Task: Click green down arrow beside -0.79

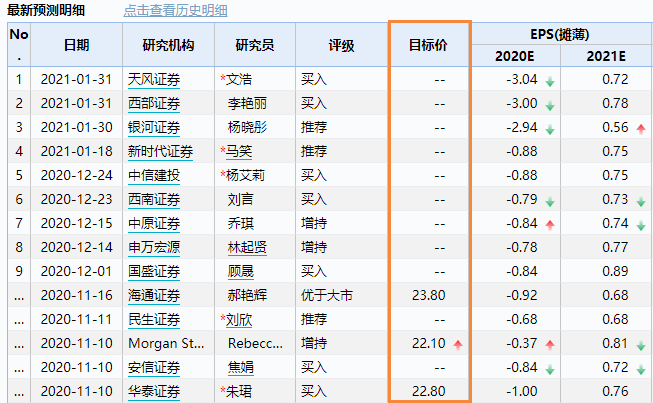Action: tap(550, 202)
